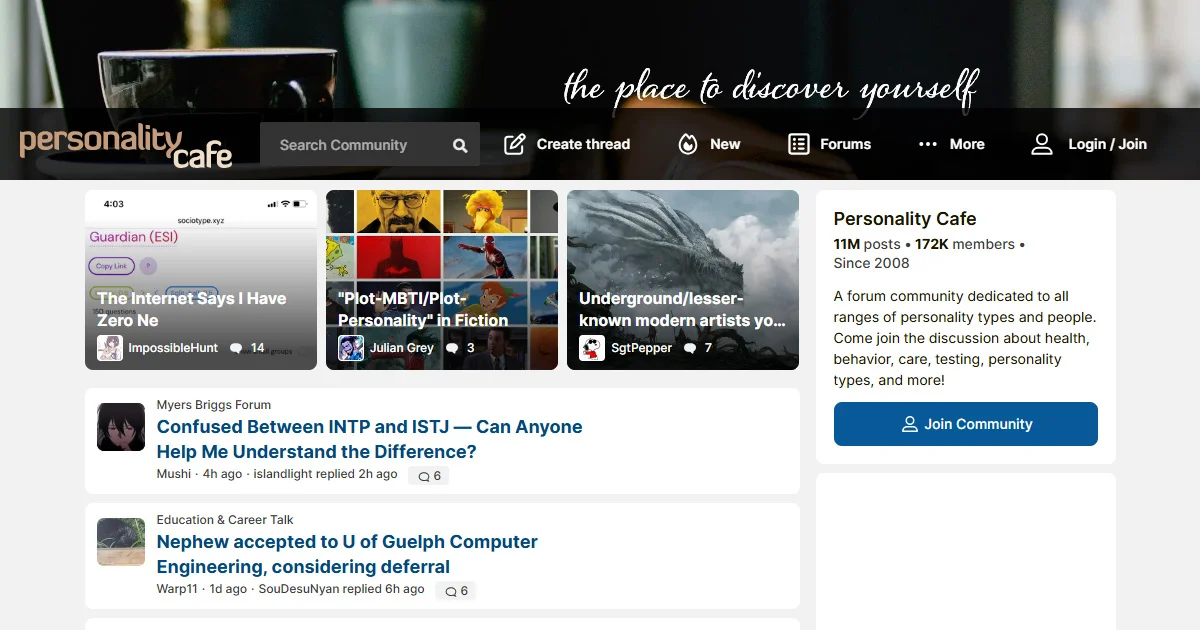Open "Nephew accepted to U of Guelph" thread
The height and width of the screenshot is (630, 1200).
click(348, 554)
